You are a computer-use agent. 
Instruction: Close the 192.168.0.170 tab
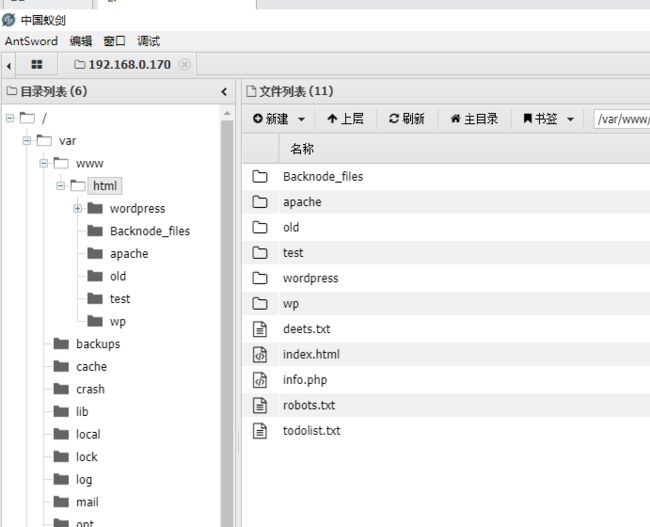click(x=185, y=65)
